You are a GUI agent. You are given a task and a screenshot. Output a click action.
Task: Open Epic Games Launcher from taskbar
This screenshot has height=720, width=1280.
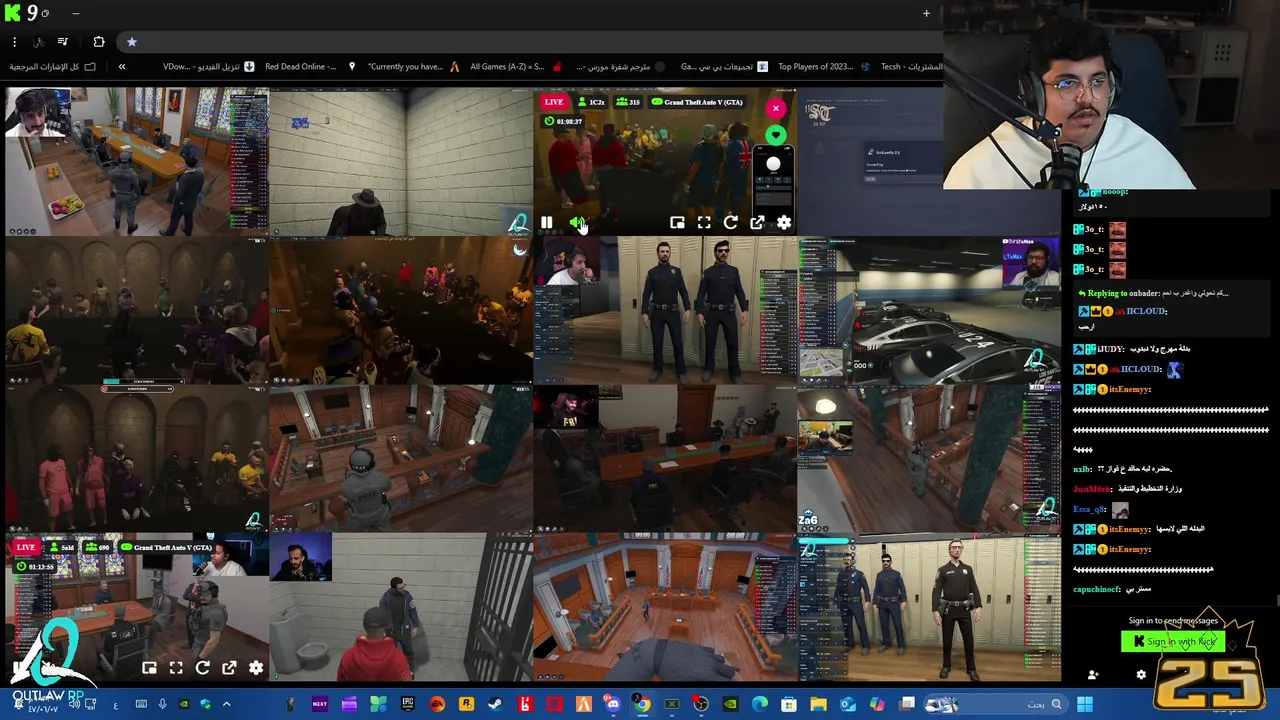[x=408, y=705]
